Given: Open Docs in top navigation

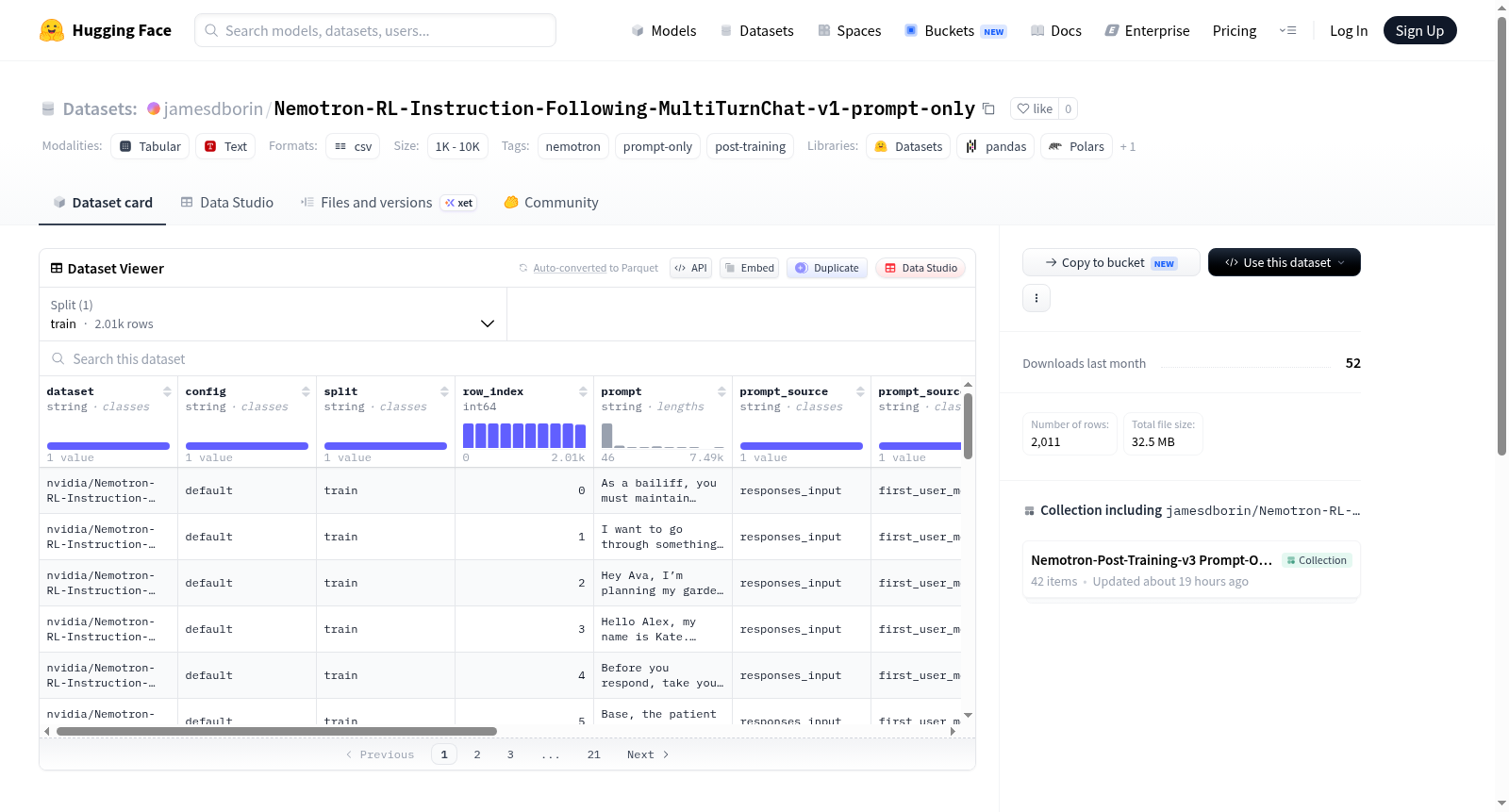Looking at the screenshot, I should click(x=1056, y=30).
